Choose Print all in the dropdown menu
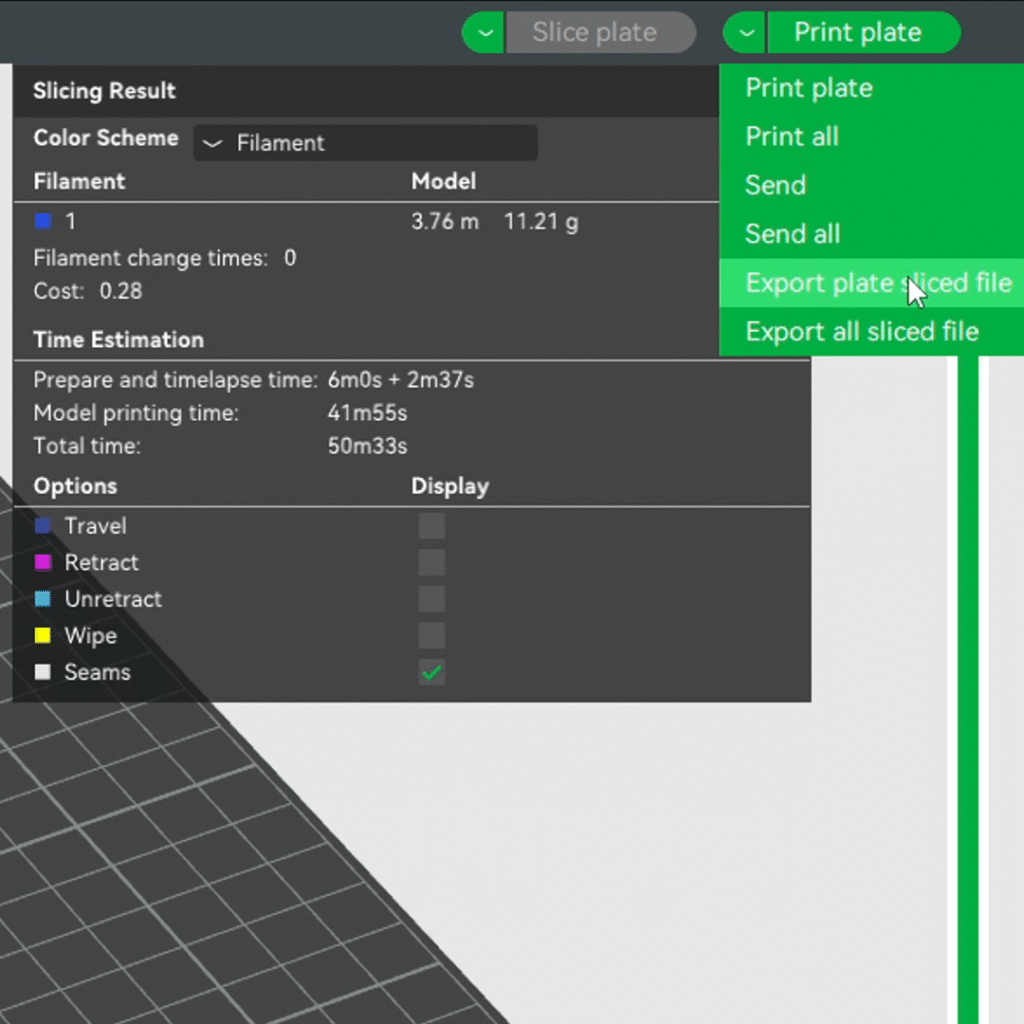The image size is (1024, 1024). [791, 137]
